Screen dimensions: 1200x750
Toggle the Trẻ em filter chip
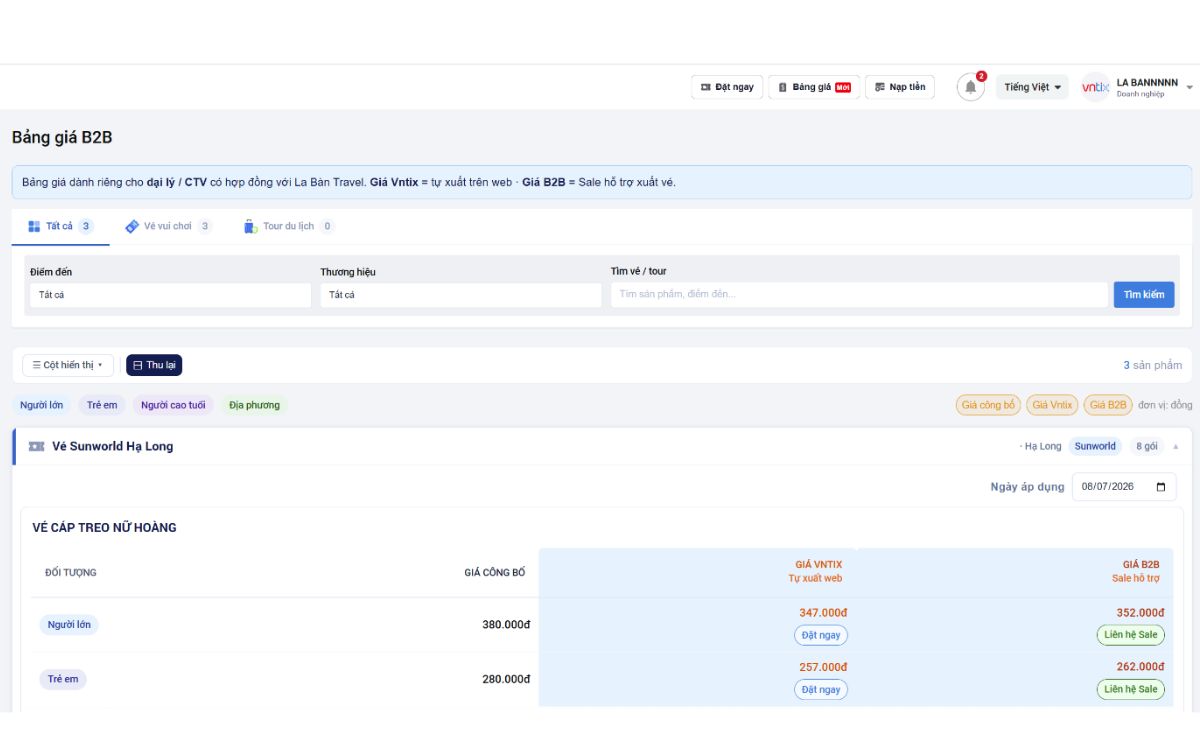pos(102,405)
